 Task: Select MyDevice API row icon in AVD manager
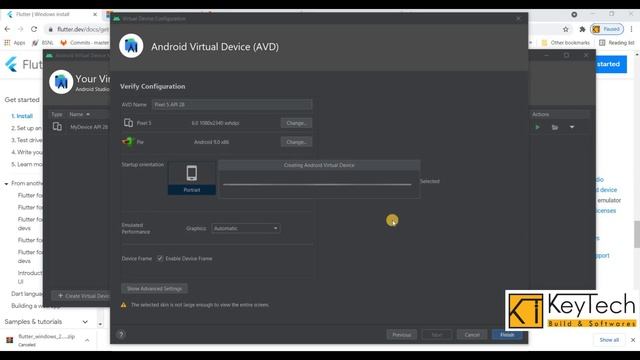point(57,127)
